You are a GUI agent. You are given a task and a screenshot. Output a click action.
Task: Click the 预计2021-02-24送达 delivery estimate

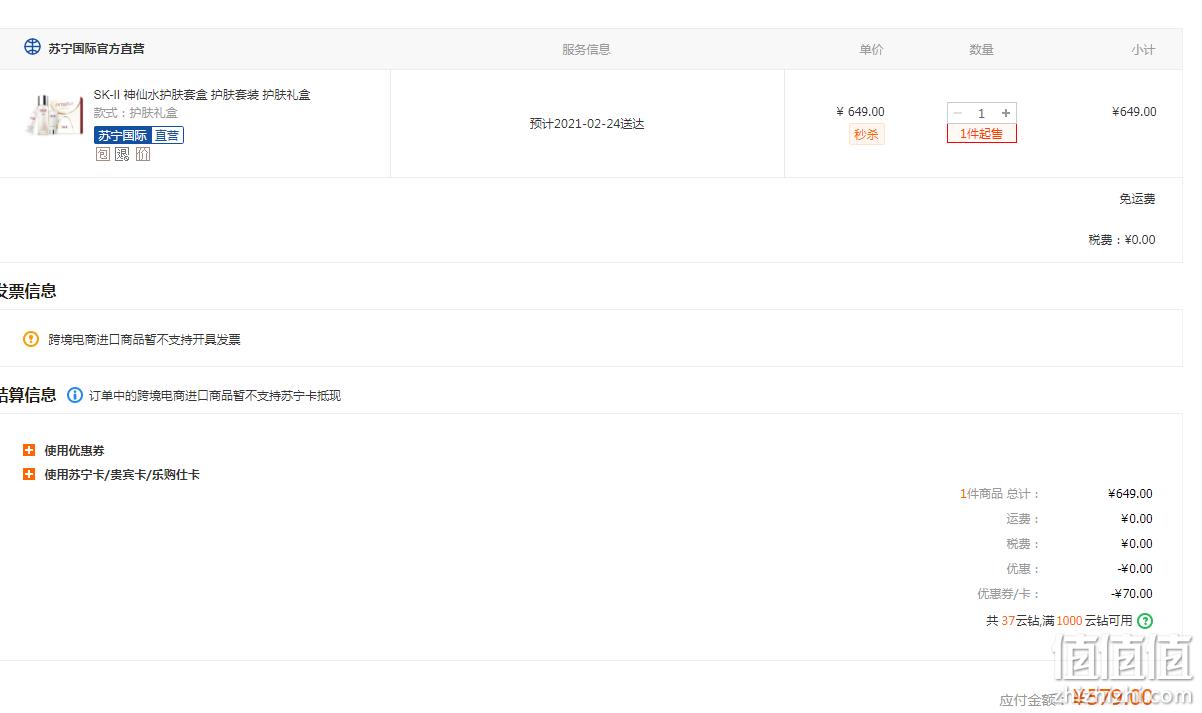[x=587, y=124]
